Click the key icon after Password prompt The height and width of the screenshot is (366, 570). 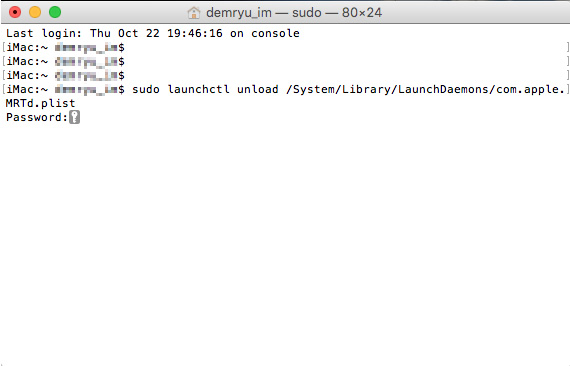75,117
